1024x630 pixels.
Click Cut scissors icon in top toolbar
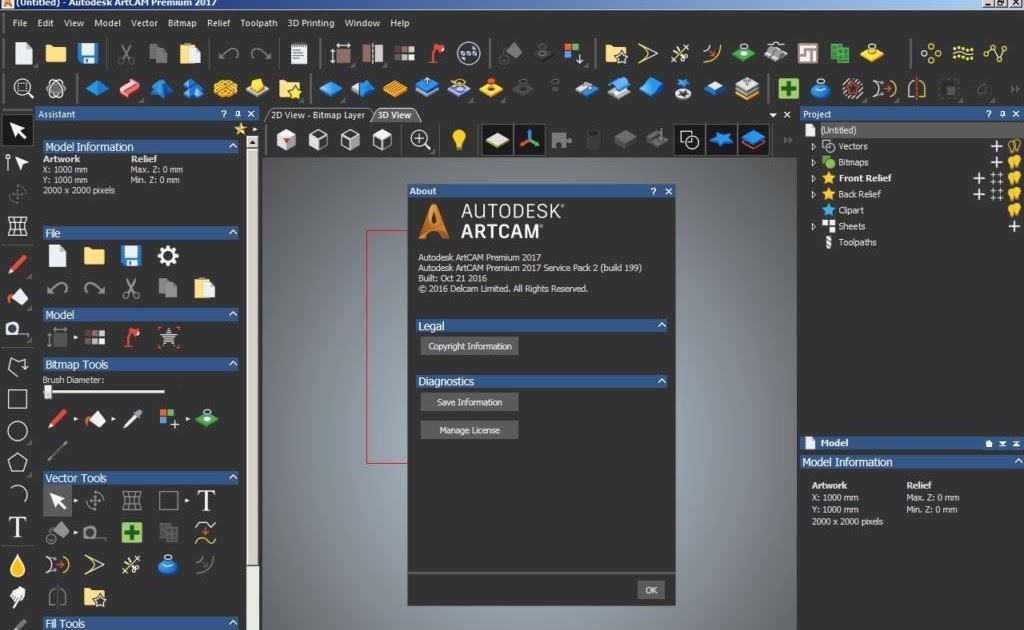(125, 54)
